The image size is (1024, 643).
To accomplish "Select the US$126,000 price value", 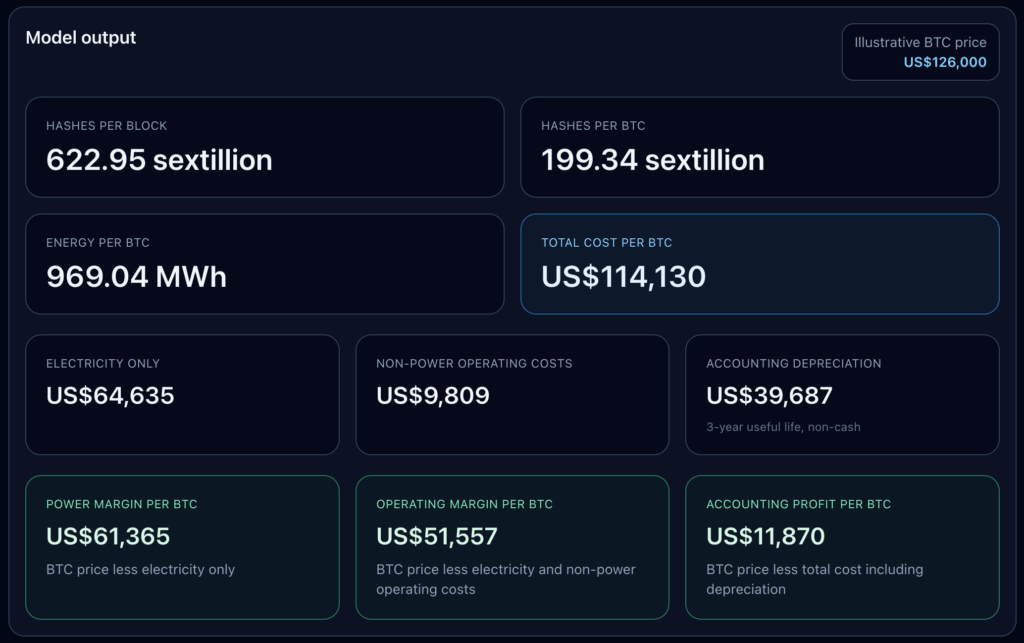I will (x=944, y=61).
